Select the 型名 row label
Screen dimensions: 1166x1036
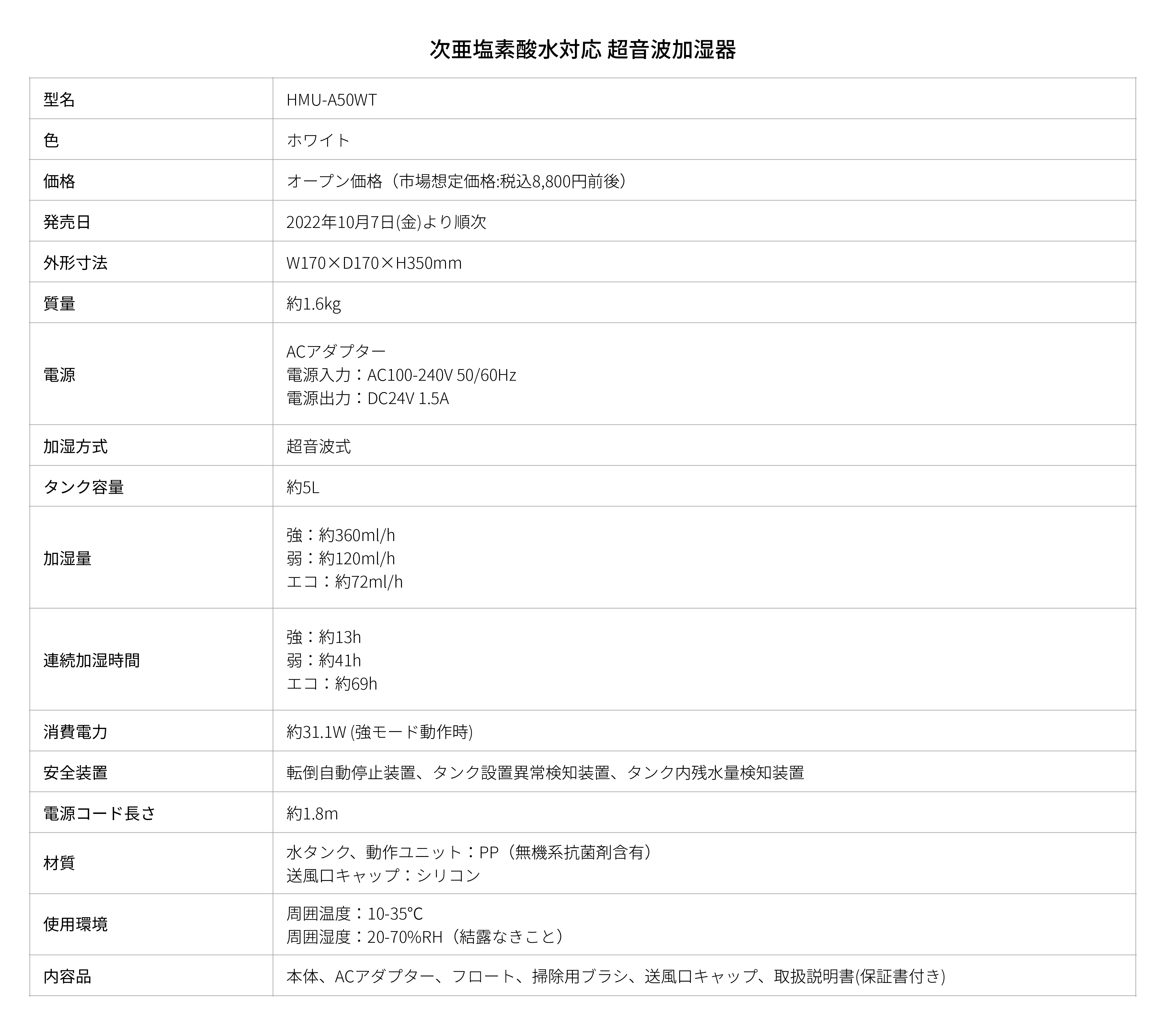[x=59, y=100]
